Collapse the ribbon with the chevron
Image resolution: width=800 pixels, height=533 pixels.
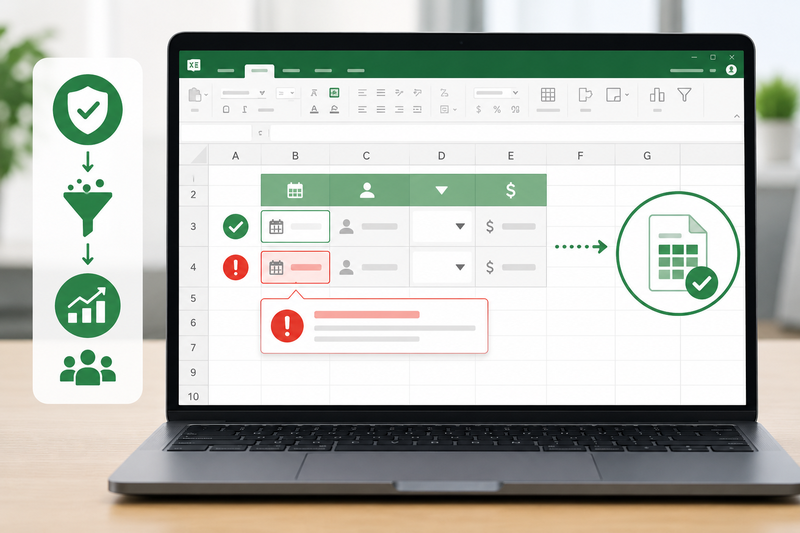click(737, 116)
